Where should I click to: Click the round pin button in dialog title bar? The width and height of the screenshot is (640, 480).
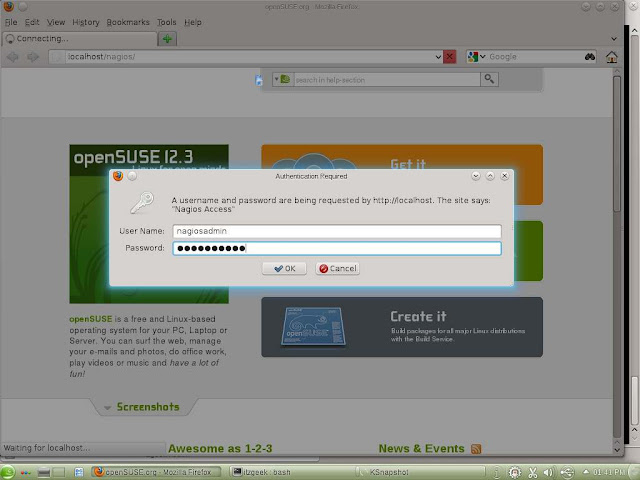point(132,176)
